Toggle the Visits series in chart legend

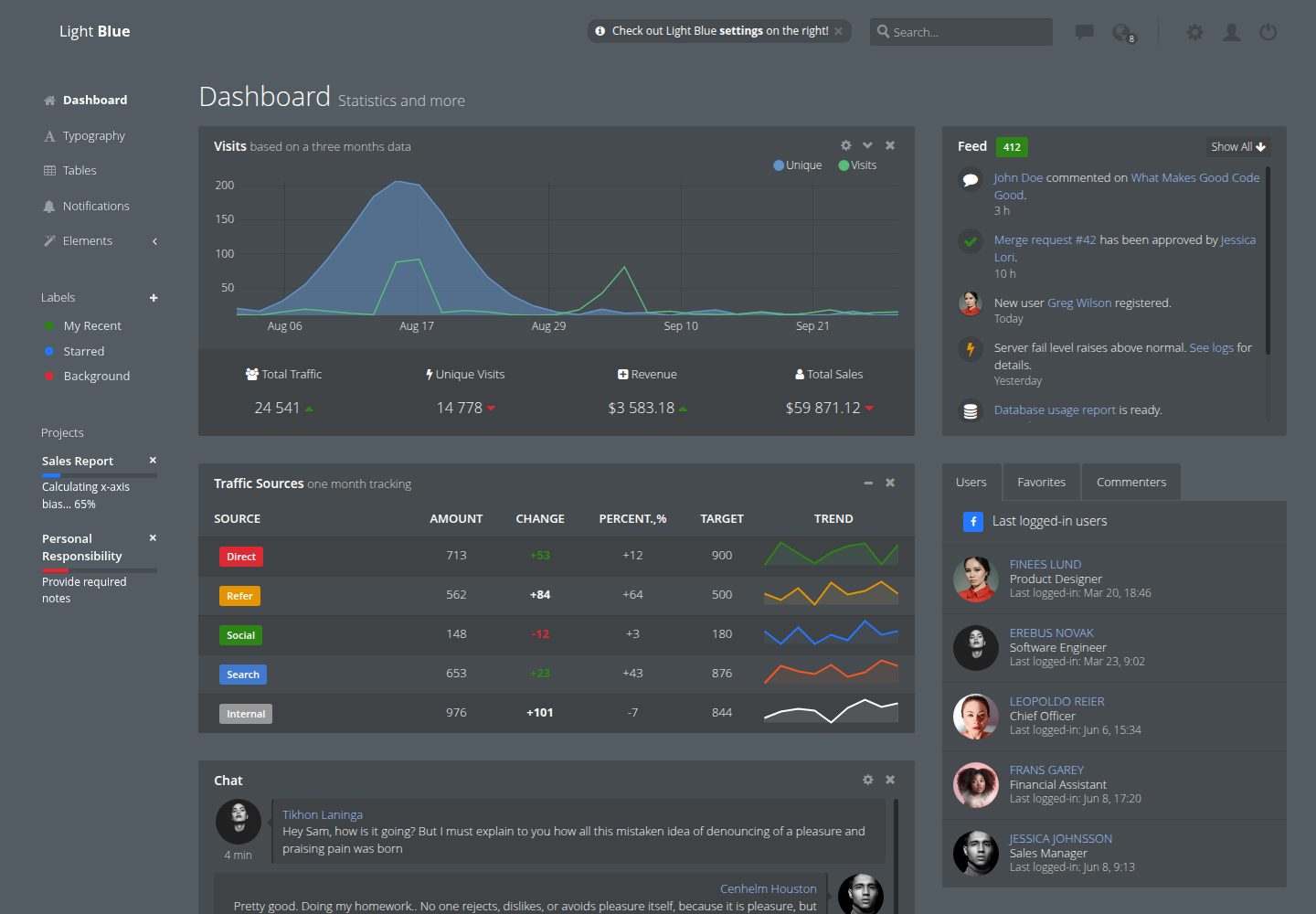click(x=857, y=165)
